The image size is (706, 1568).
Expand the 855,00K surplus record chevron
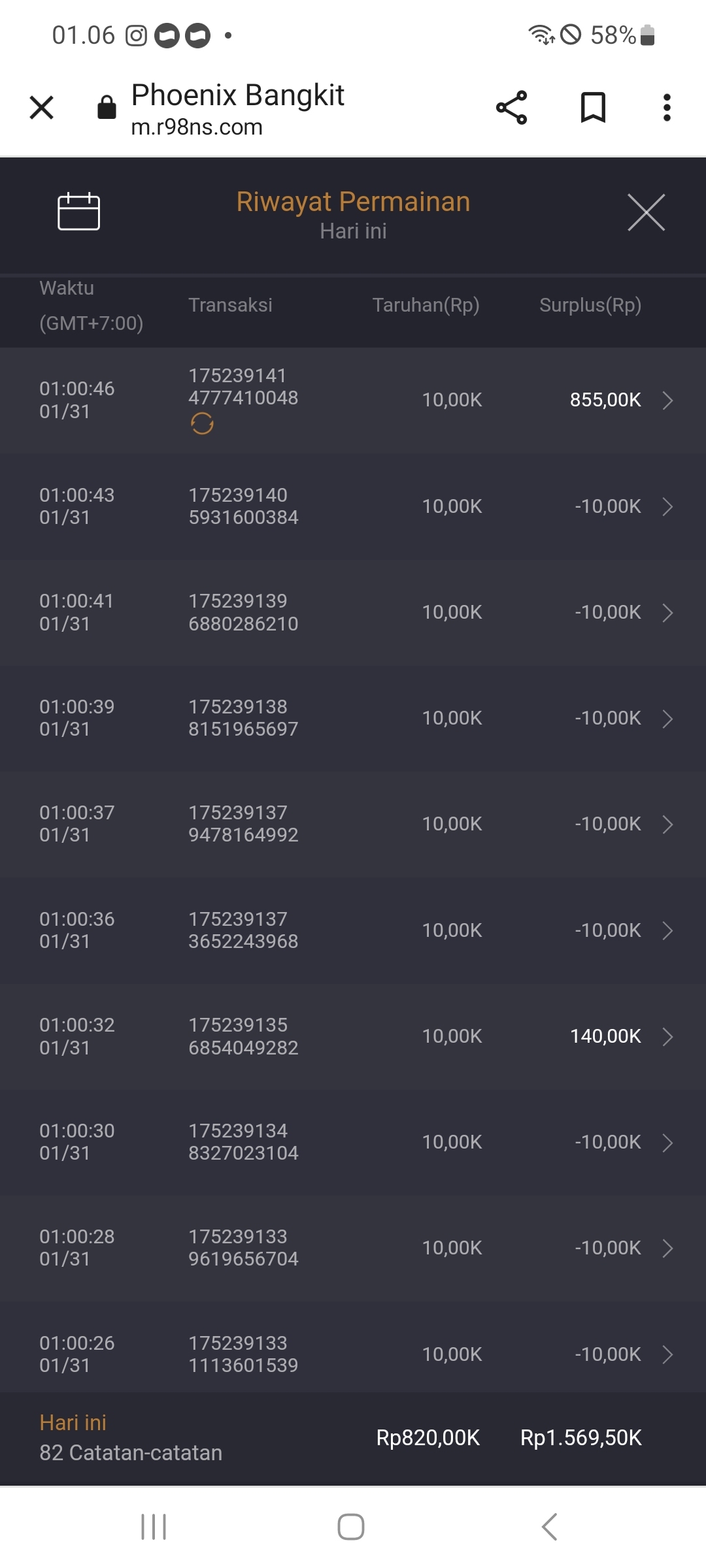pyautogui.click(x=667, y=400)
